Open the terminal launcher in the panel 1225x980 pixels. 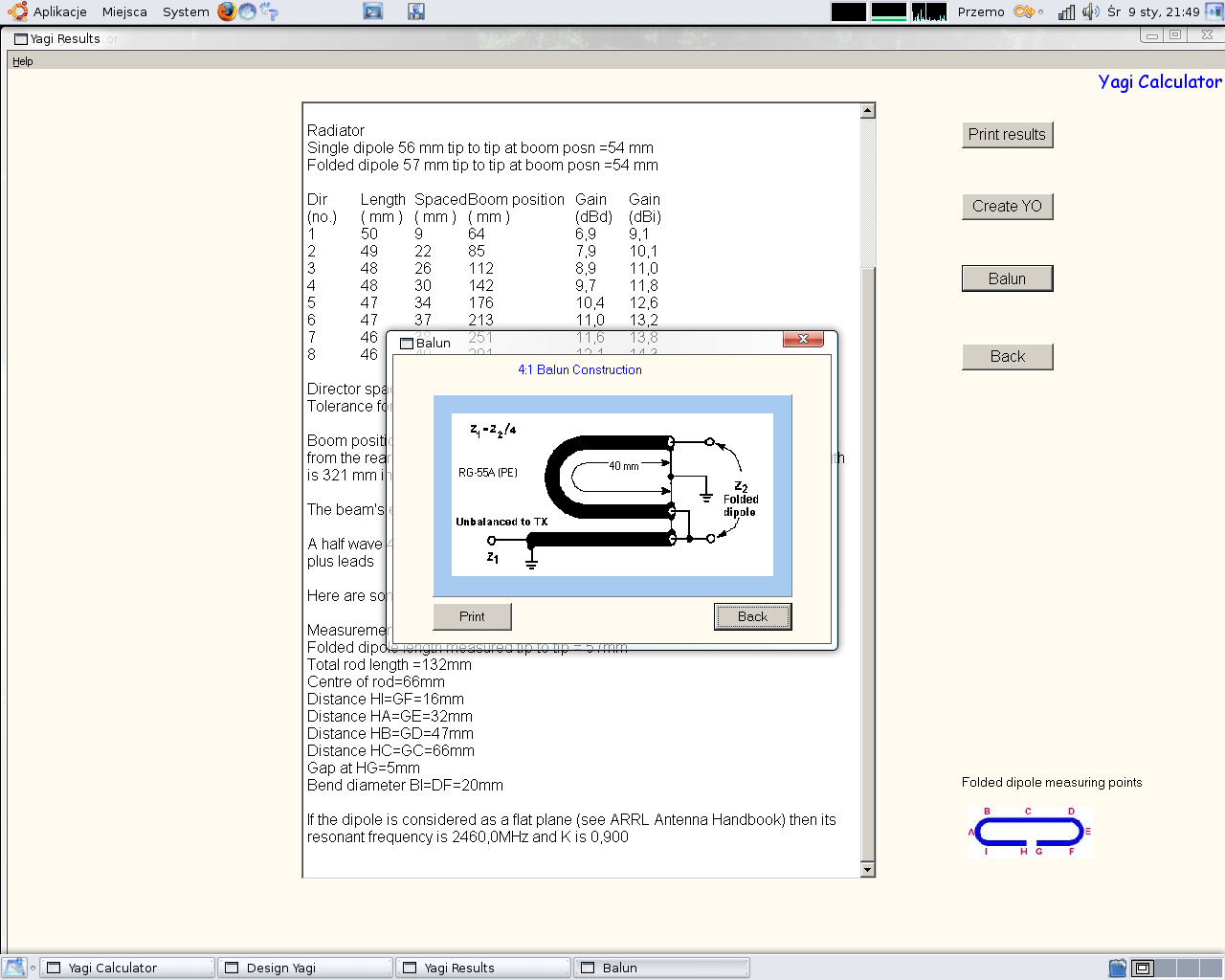tap(373, 11)
